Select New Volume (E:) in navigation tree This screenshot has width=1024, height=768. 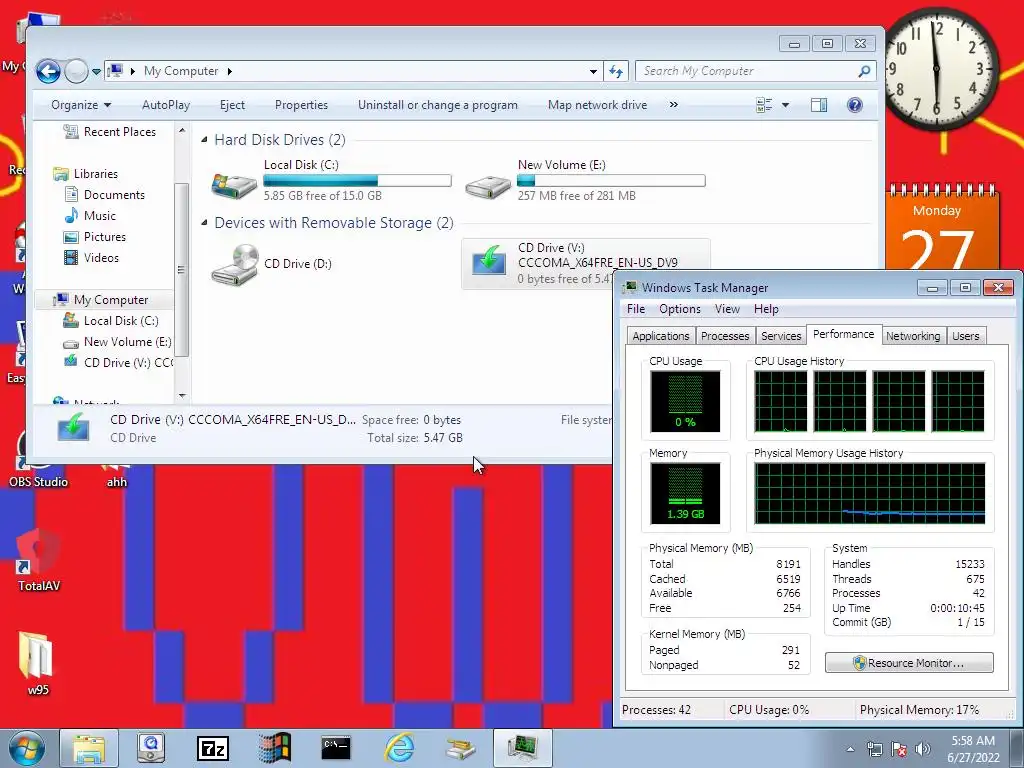coord(118,342)
